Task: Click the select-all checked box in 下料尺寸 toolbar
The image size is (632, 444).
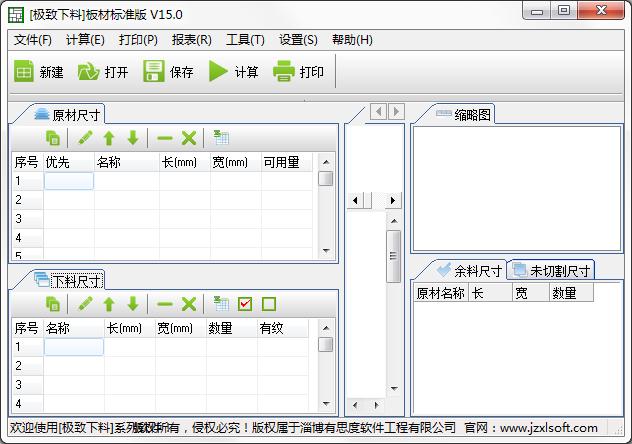Action: pyautogui.click(x=245, y=304)
